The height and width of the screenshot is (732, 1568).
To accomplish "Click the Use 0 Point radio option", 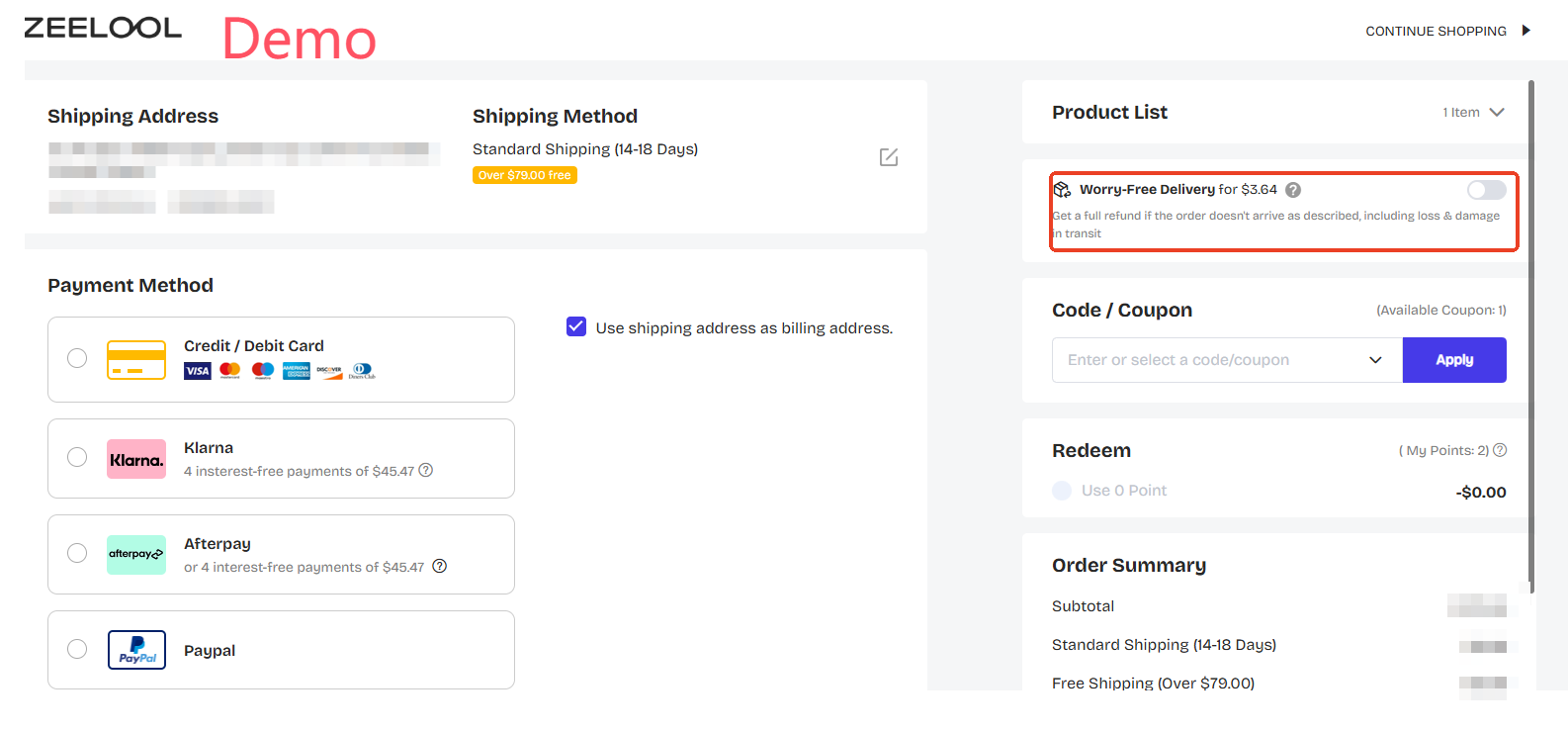I will click(x=1063, y=491).
